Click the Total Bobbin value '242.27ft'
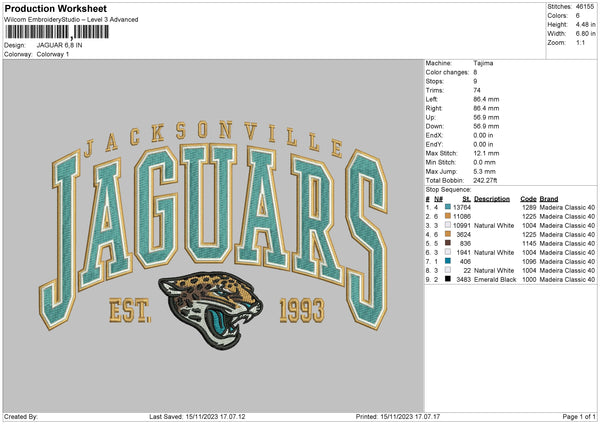 pos(485,181)
